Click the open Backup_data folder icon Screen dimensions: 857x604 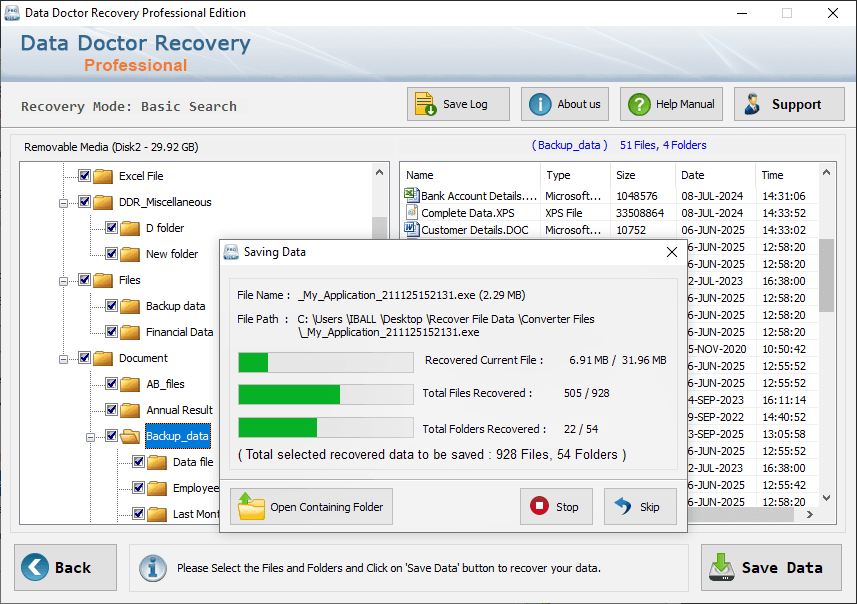click(x=130, y=436)
